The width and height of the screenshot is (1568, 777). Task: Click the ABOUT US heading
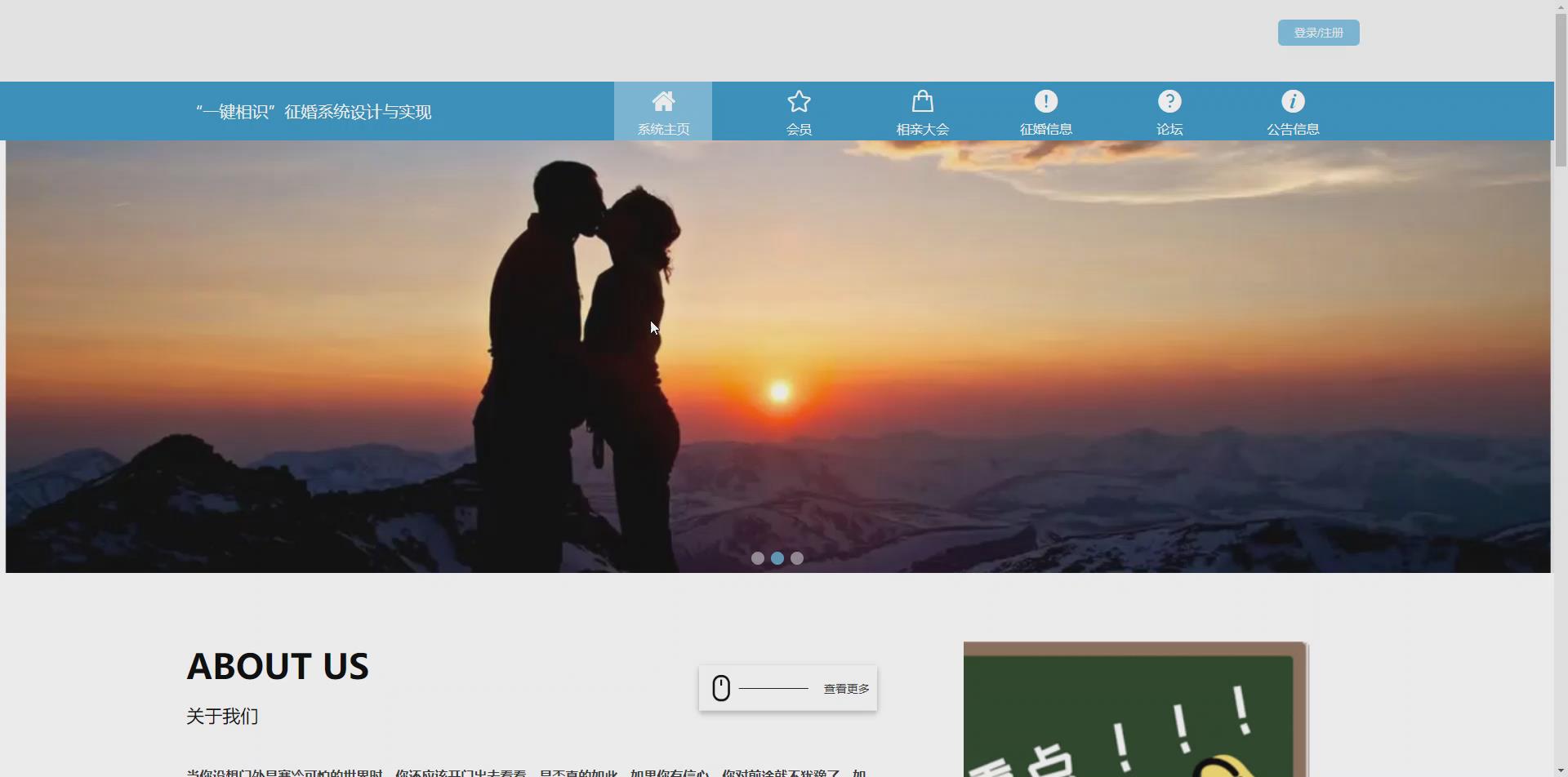pos(278,666)
